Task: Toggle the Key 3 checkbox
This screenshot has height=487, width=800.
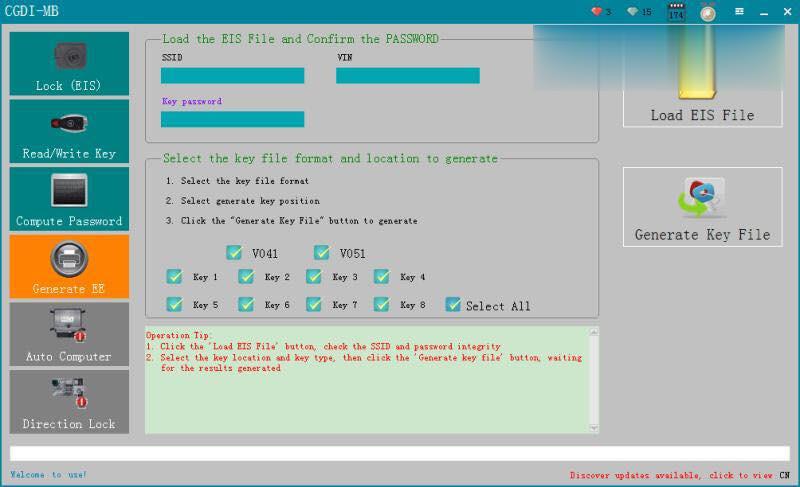Action: (x=313, y=276)
